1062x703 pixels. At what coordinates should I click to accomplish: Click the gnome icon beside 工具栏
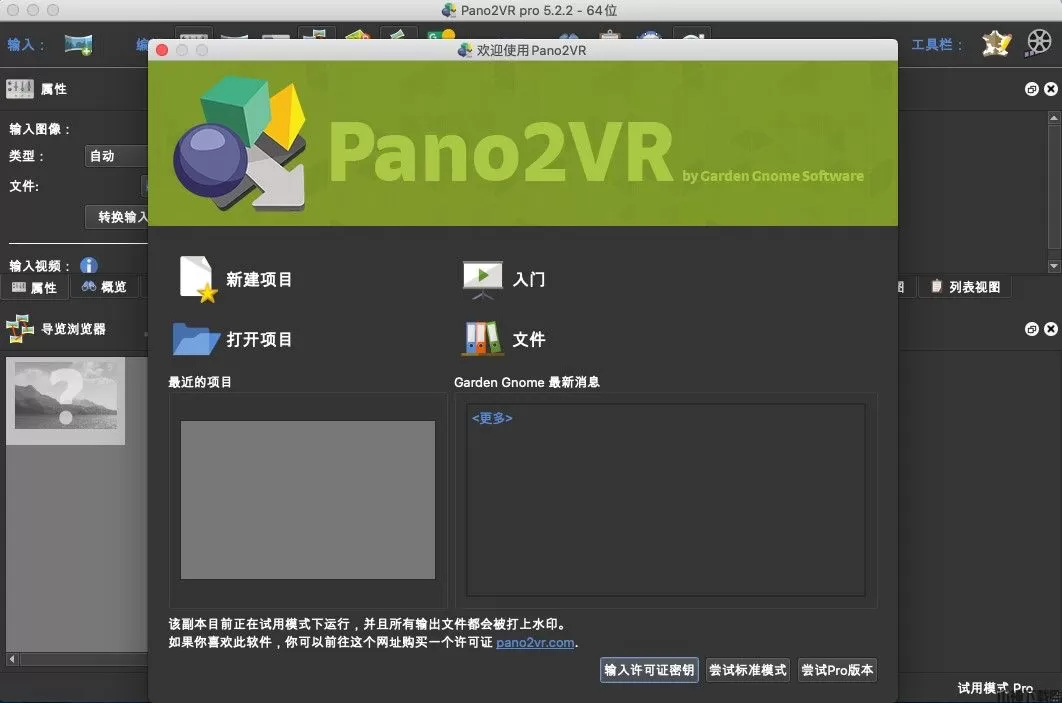pyautogui.click(x=996, y=44)
